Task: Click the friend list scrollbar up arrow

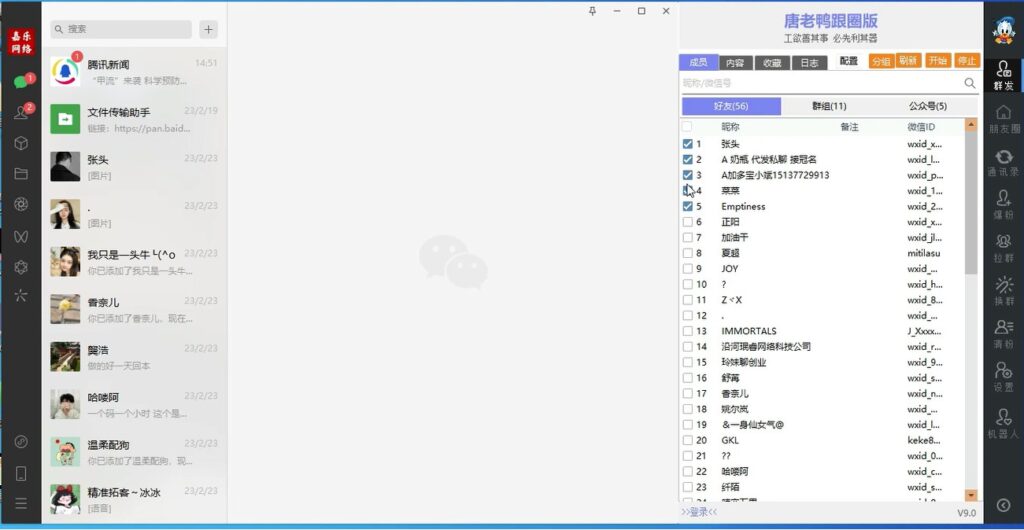Action: 971,124
